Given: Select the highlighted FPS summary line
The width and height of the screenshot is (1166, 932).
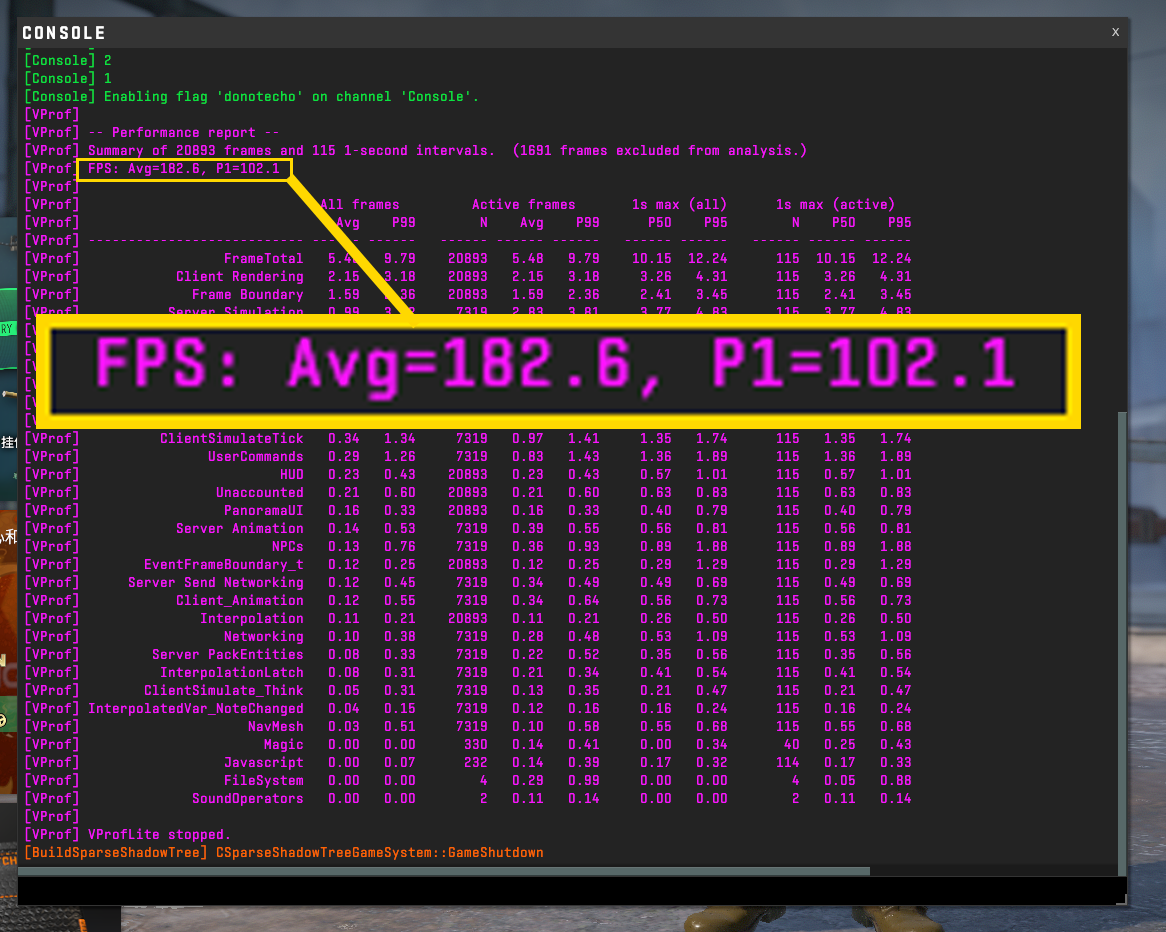Looking at the screenshot, I should point(183,168).
